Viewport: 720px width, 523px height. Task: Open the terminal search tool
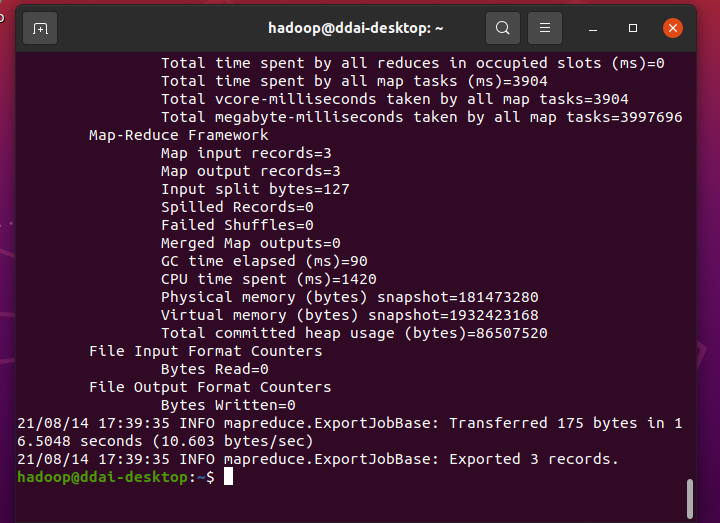tap(503, 28)
